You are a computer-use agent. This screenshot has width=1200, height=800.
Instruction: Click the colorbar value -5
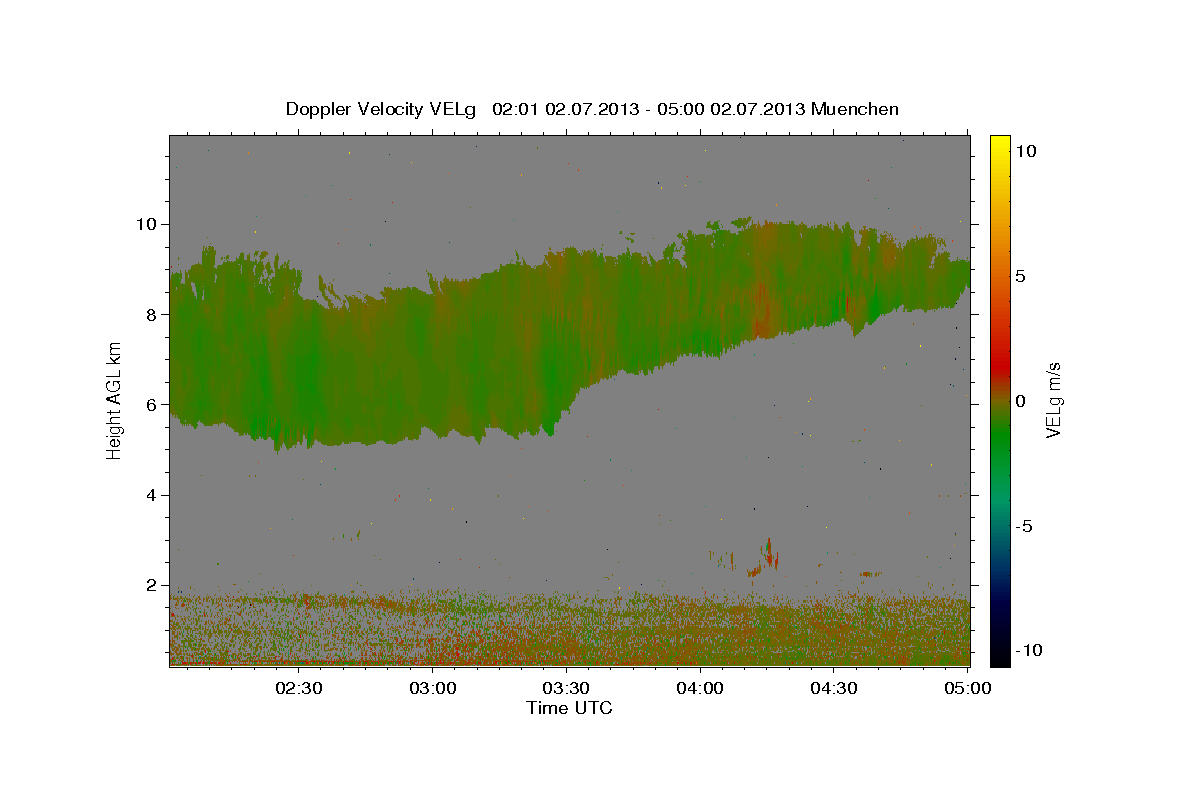click(1025, 526)
